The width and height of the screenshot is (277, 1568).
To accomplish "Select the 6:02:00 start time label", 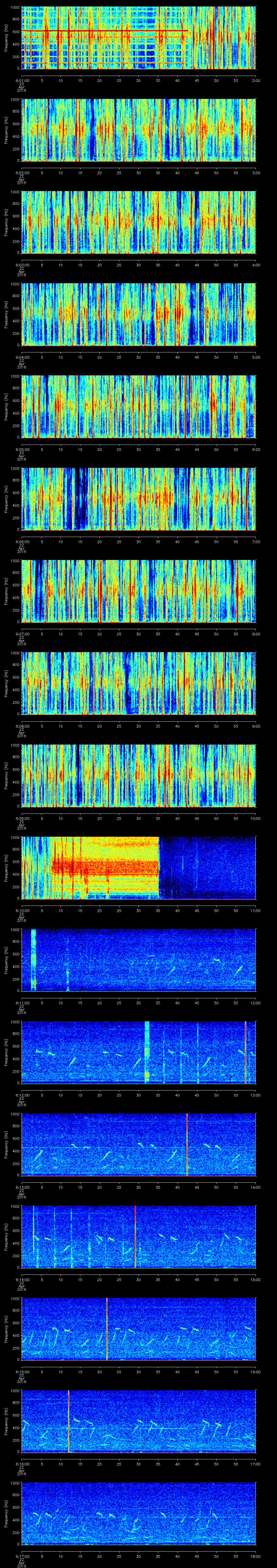I will point(22,173).
